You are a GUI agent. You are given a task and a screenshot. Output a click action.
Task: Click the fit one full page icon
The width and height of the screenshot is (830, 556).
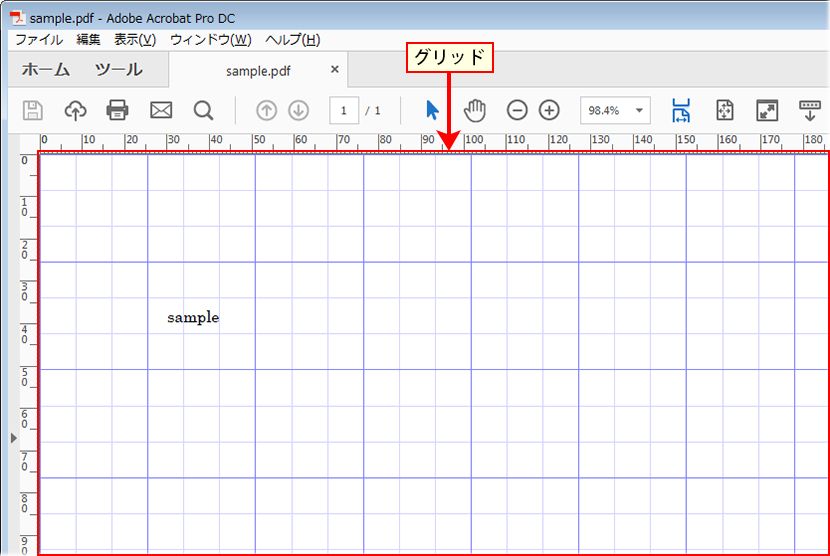point(725,110)
